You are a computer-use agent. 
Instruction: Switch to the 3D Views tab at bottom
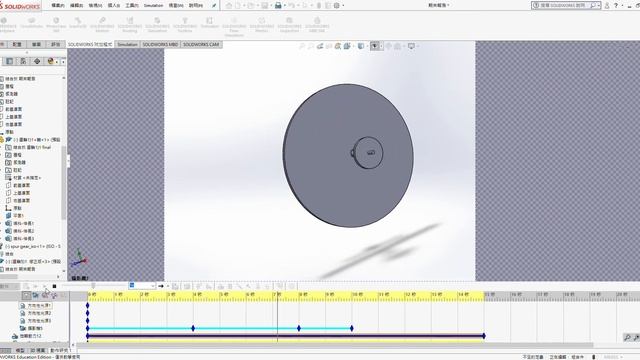38,351
